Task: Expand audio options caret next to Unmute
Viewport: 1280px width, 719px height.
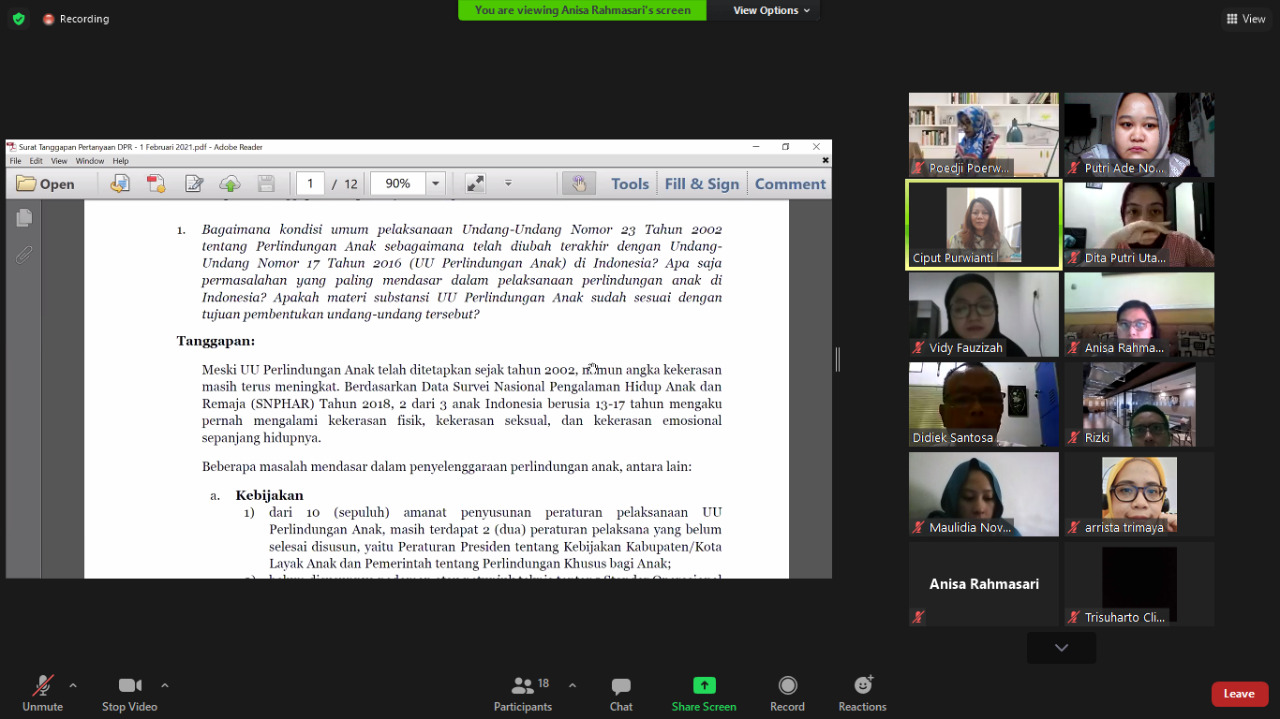Action: [73, 685]
